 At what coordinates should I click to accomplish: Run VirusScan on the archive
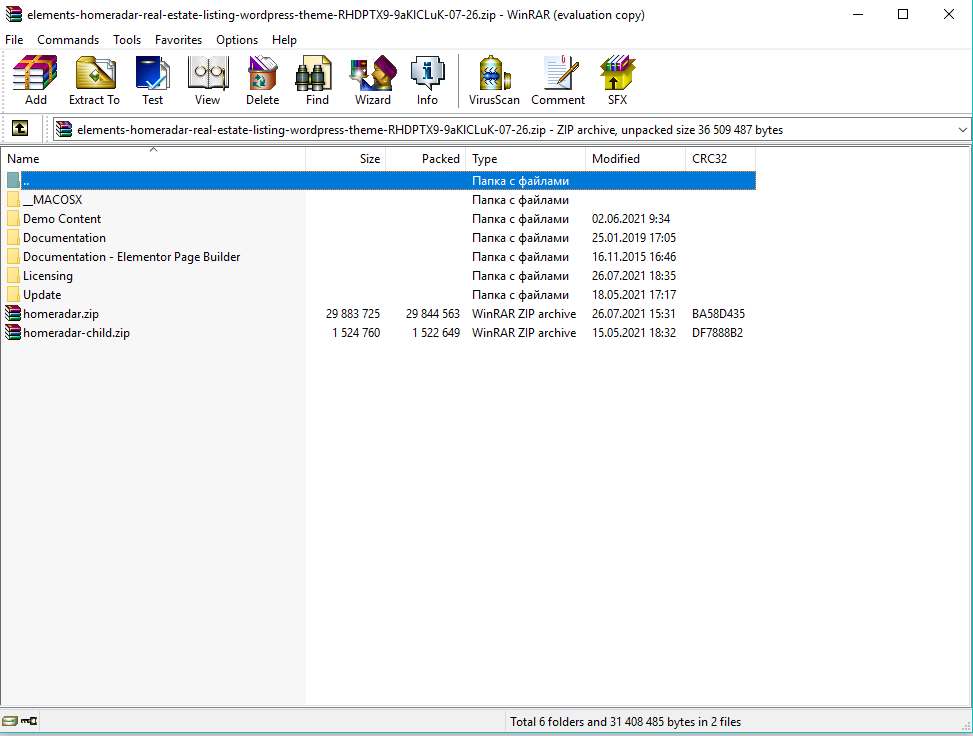(494, 80)
